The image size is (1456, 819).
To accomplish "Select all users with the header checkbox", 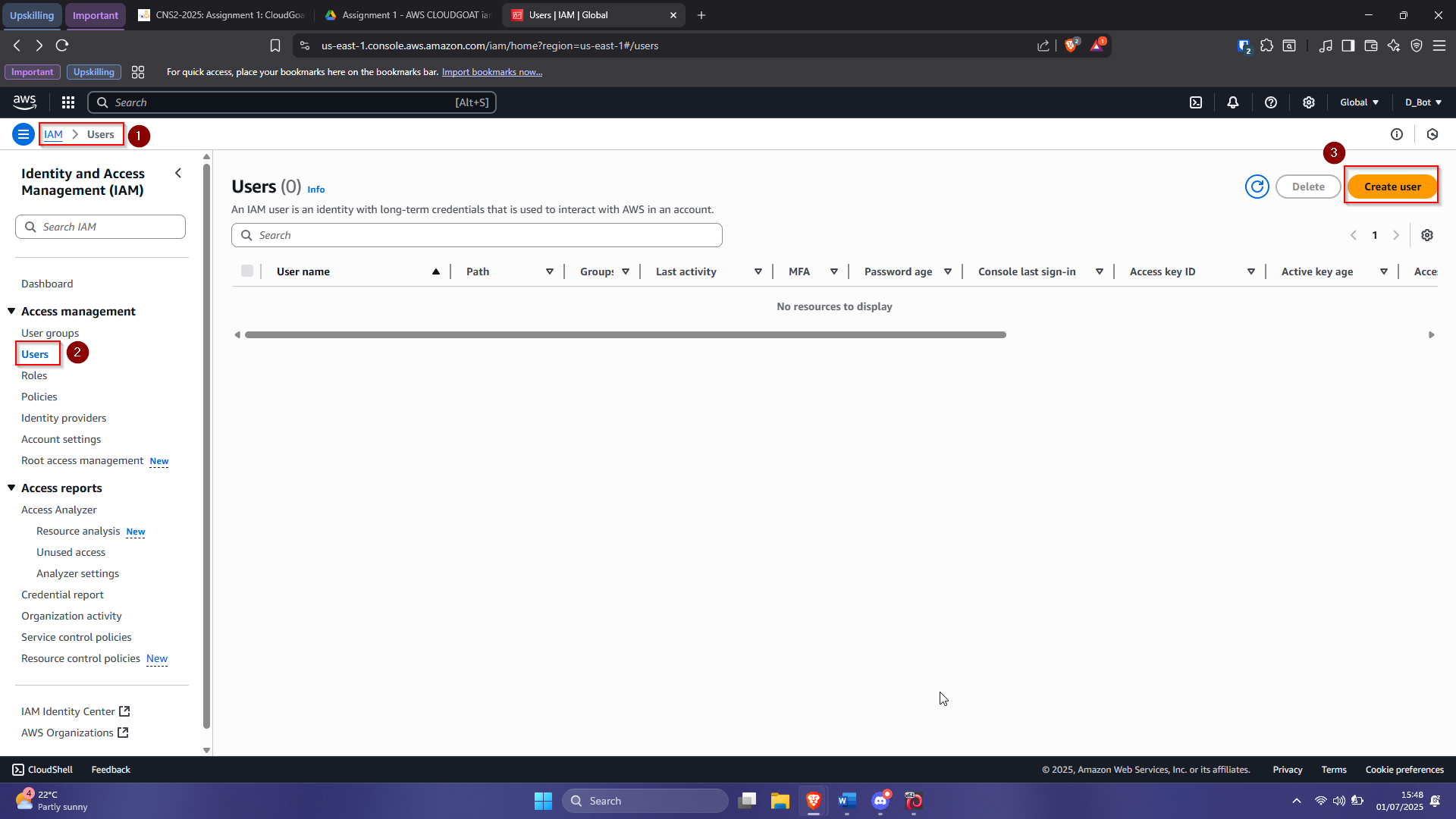I will tap(247, 271).
